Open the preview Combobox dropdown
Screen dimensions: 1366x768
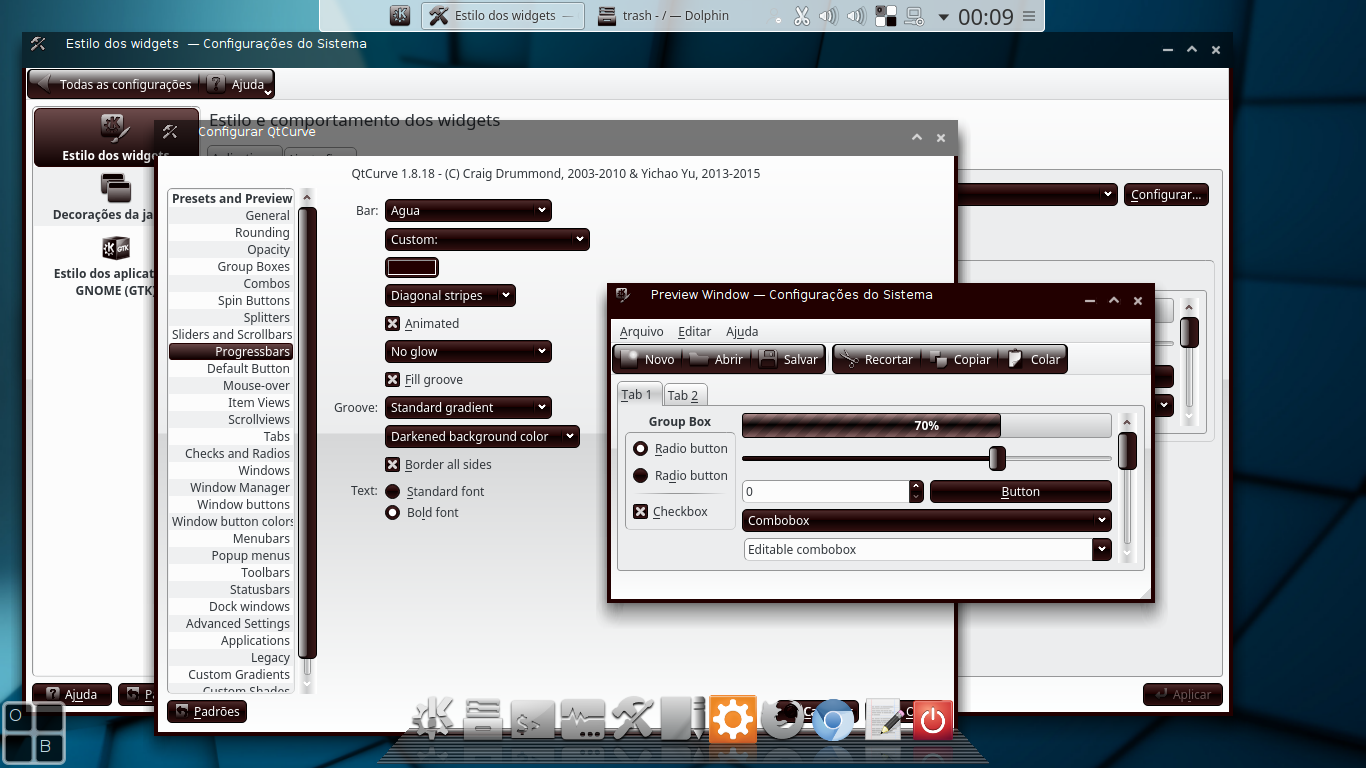tap(927, 520)
